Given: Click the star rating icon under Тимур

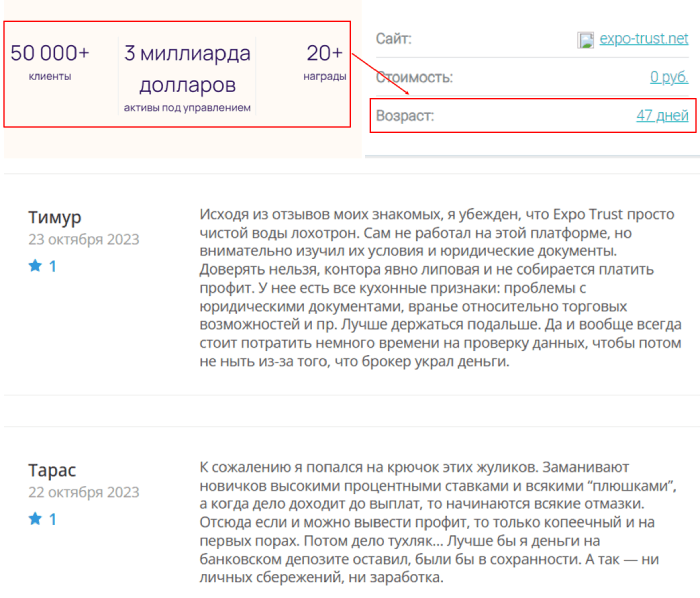Looking at the screenshot, I should [35, 266].
